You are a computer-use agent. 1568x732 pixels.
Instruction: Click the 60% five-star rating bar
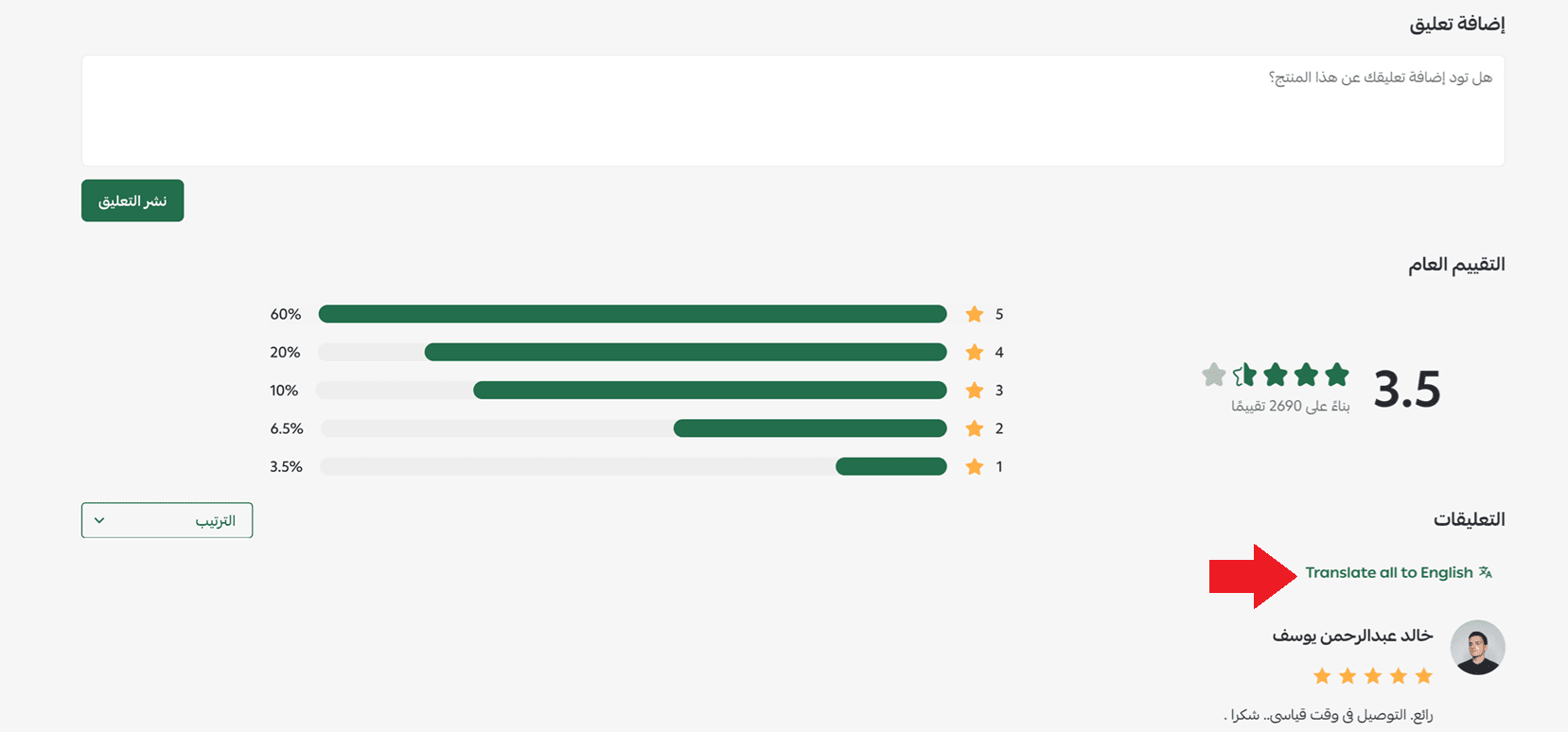(x=632, y=314)
